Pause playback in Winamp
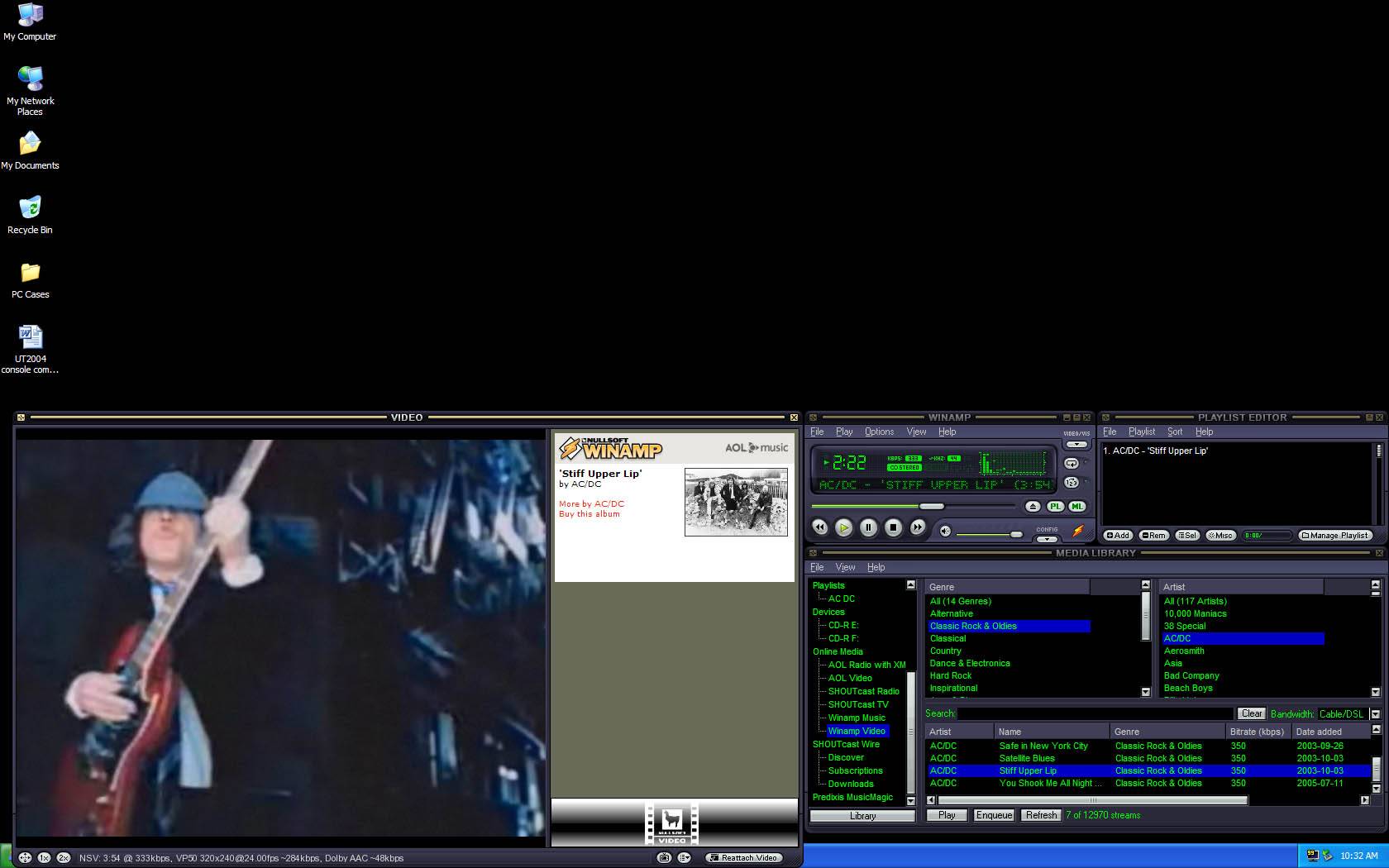This screenshot has height=868, width=1389. (868, 527)
